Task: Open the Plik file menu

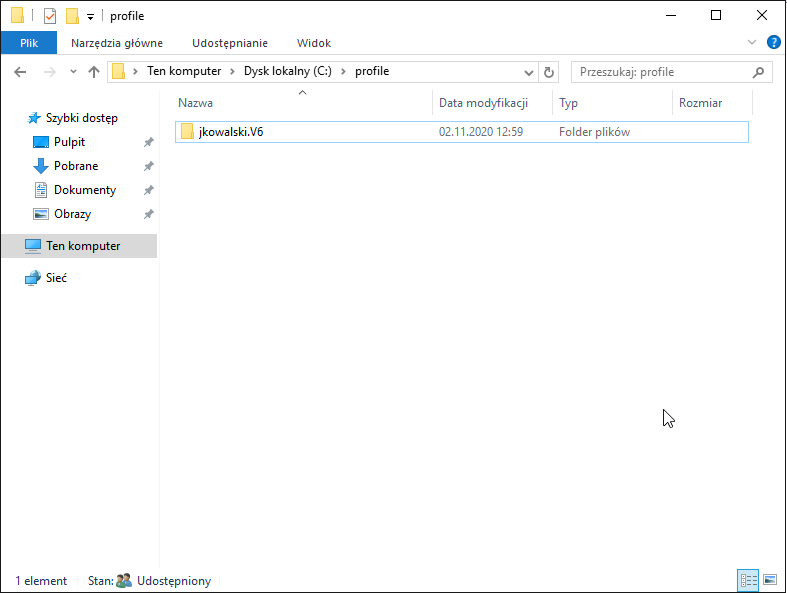Action: 29,43
